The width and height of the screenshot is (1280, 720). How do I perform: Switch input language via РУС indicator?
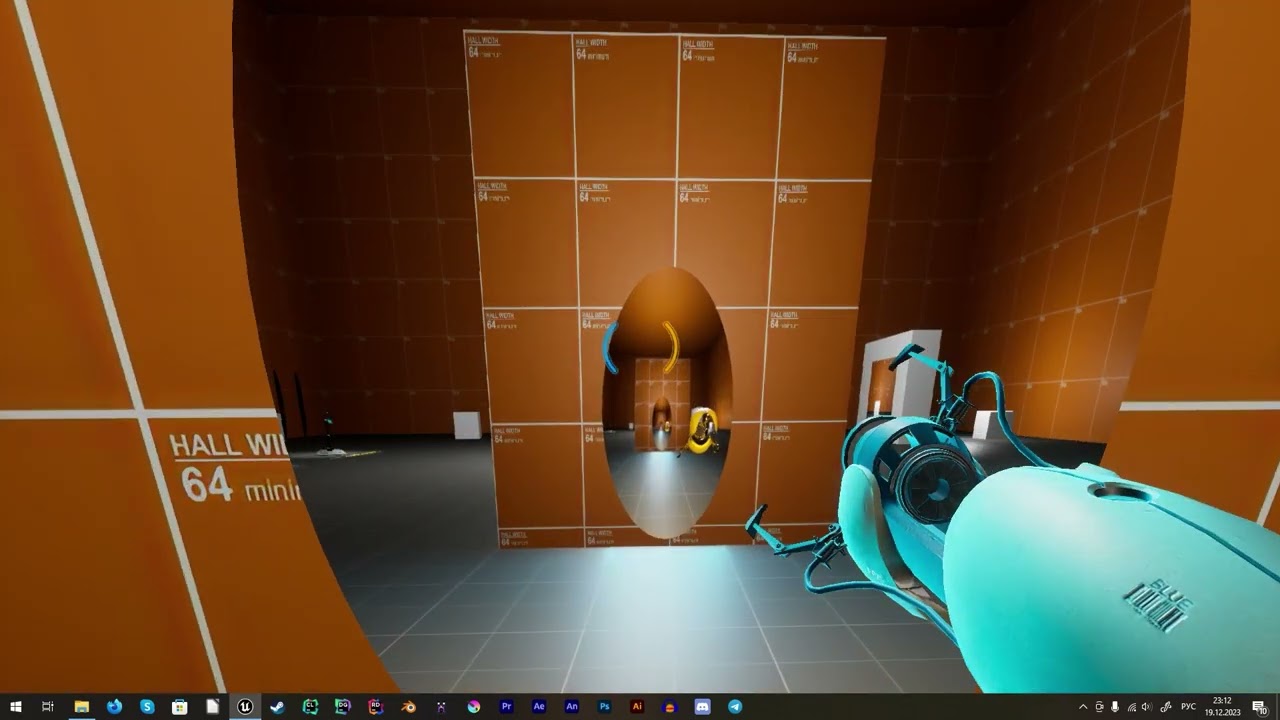click(1189, 707)
